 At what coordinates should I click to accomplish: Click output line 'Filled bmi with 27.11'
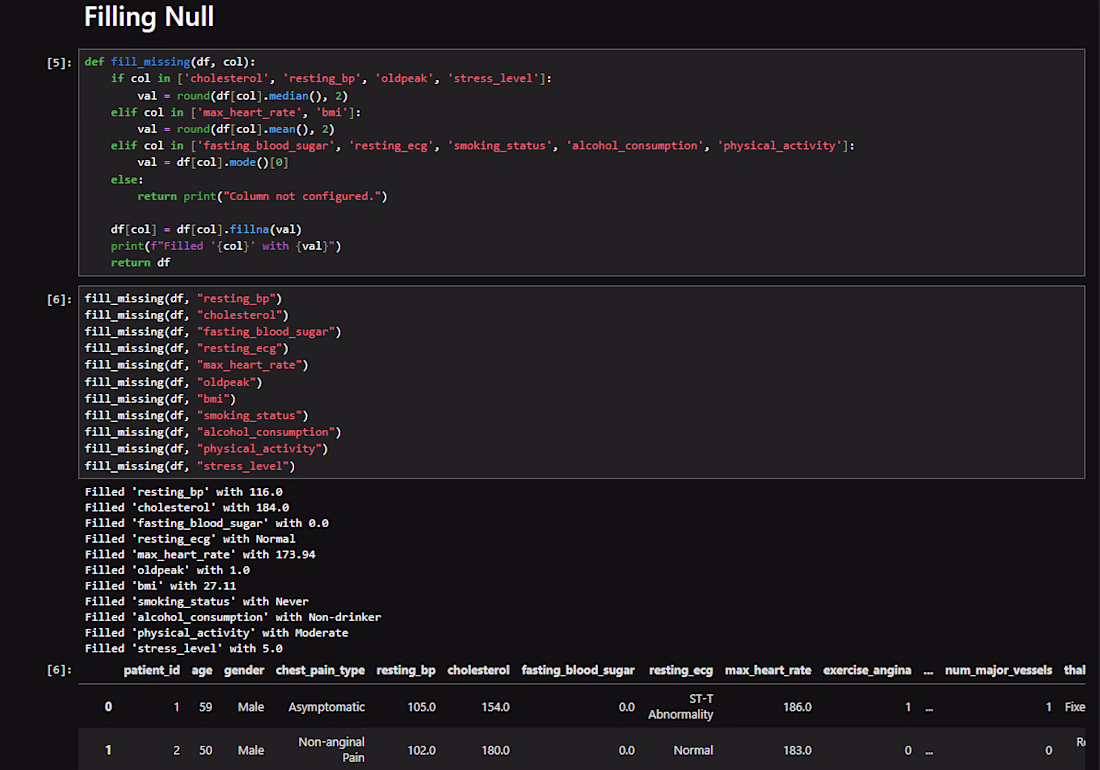tap(161, 586)
